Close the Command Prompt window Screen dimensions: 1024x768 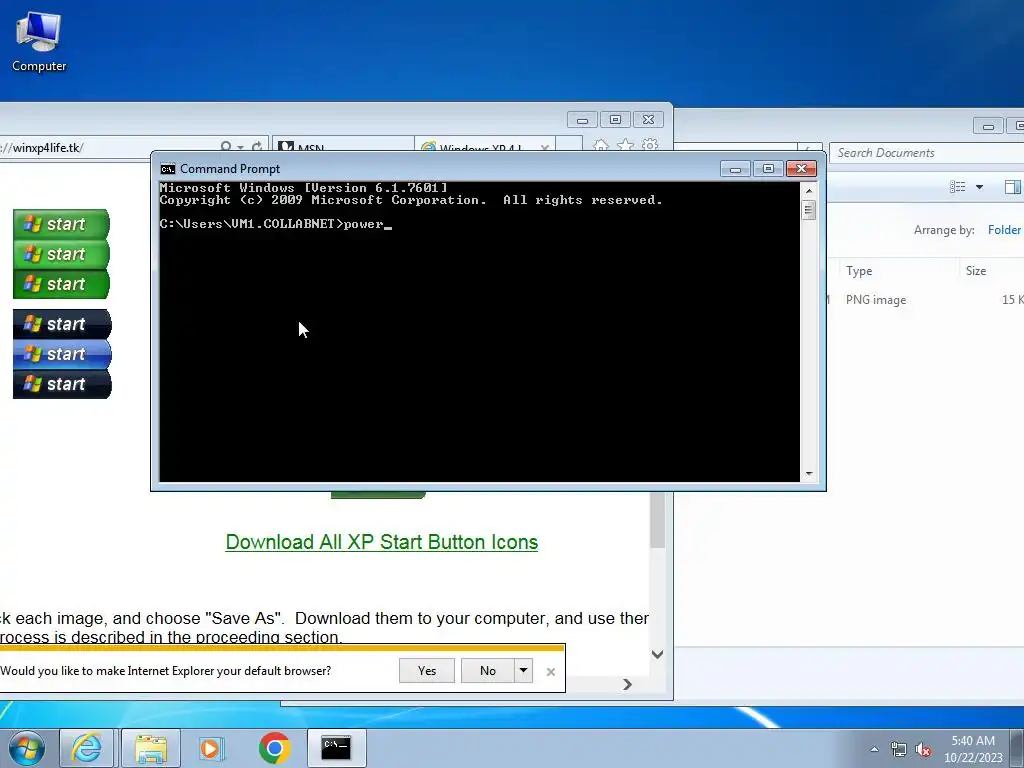tap(801, 169)
